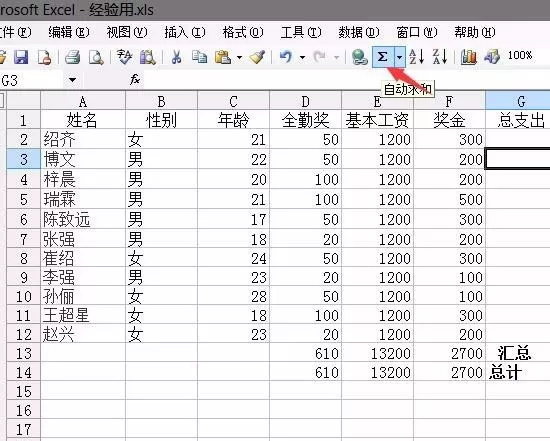Select column A header
550x441 pixels.
click(83, 101)
